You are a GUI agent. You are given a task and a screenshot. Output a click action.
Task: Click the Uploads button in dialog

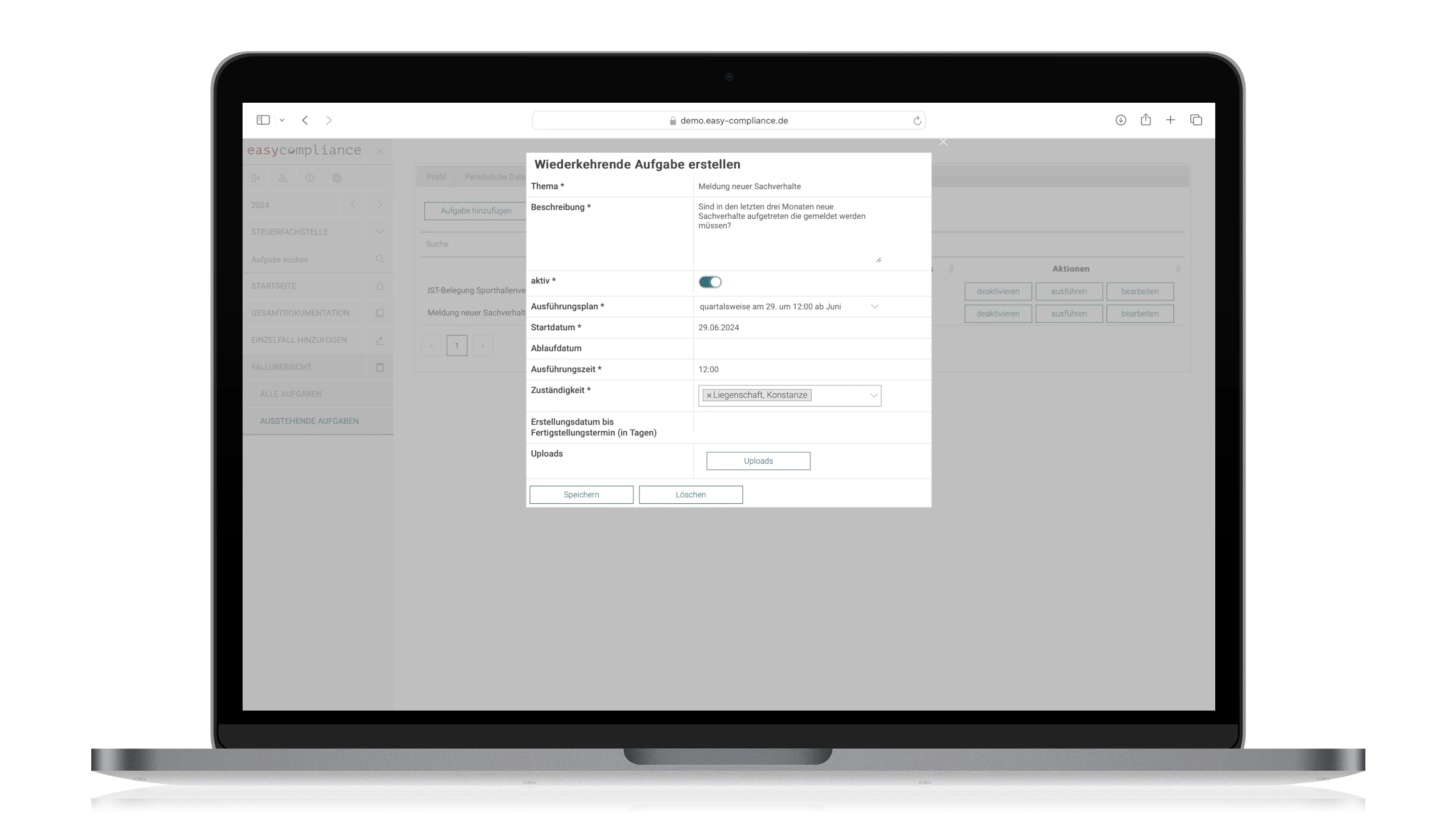[758, 460]
